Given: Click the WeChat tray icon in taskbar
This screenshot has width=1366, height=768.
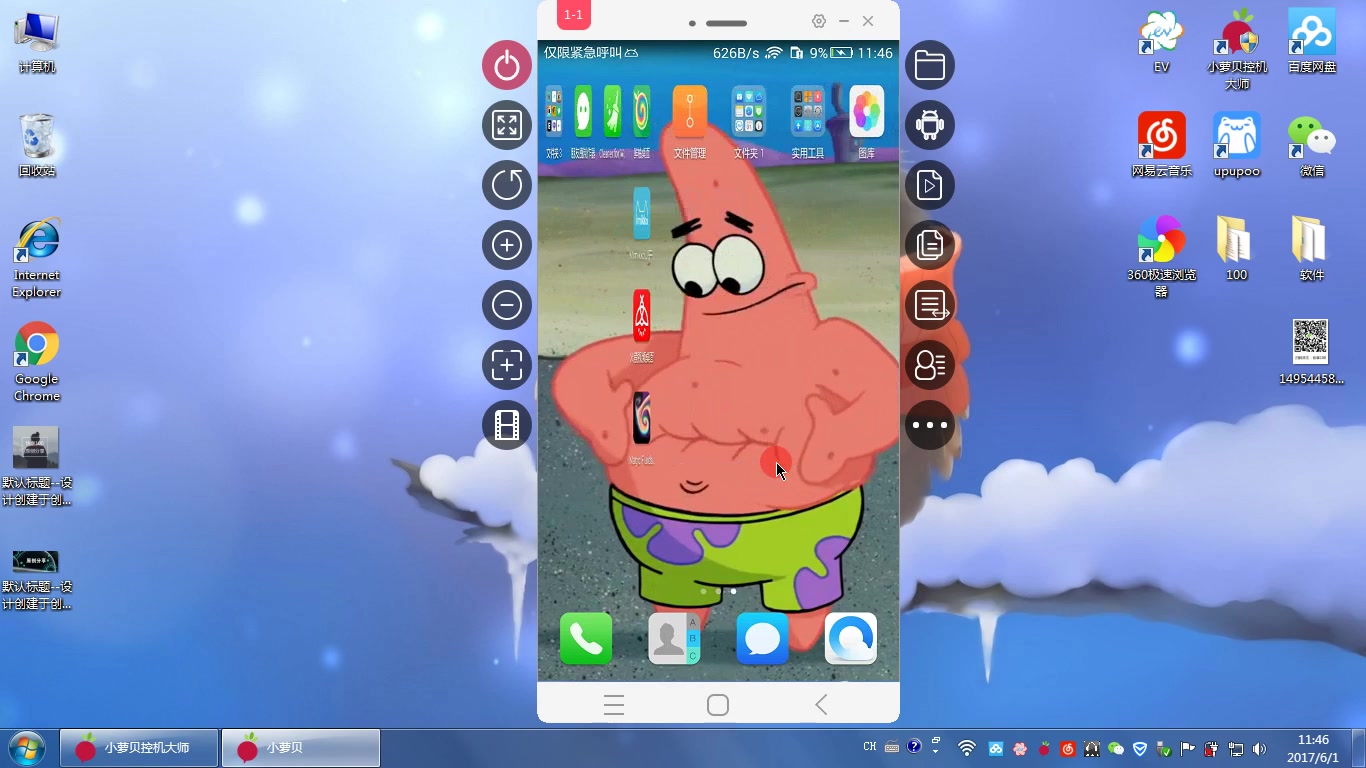Looking at the screenshot, I should 1117,748.
